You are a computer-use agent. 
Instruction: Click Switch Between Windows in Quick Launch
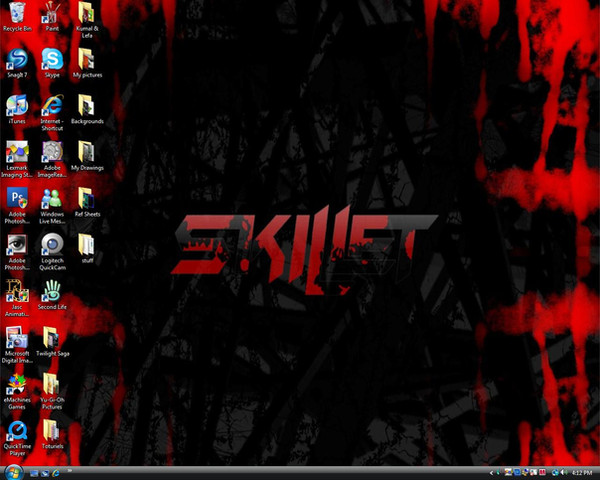tap(45, 473)
